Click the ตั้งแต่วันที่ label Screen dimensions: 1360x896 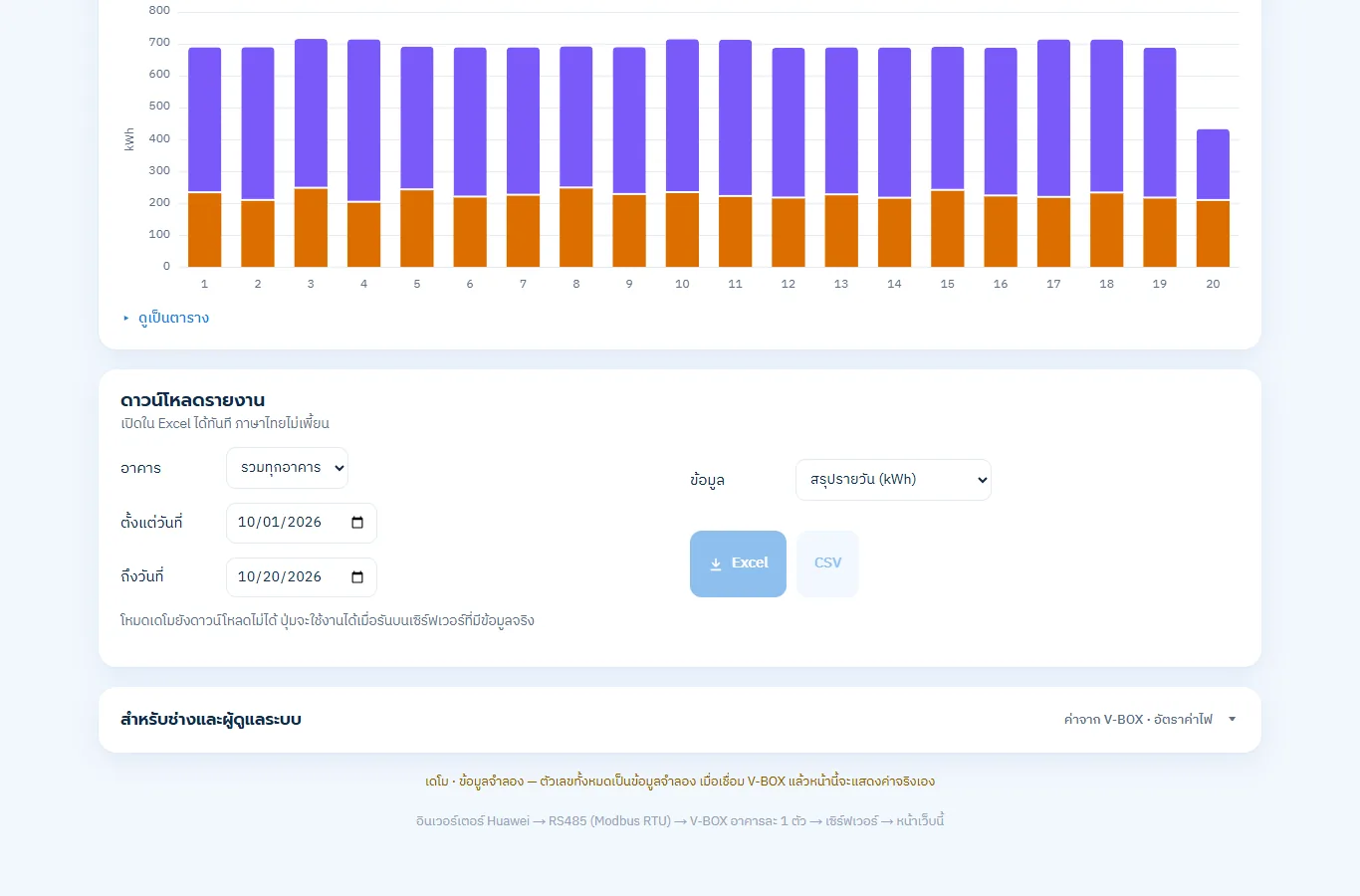click(x=151, y=523)
